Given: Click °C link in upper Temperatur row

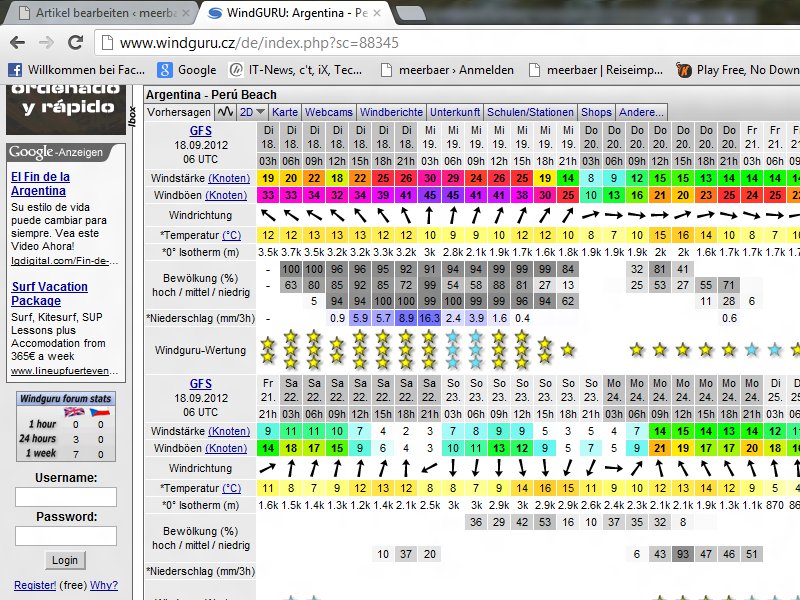Looking at the screenshot, I should pos(232,235).
